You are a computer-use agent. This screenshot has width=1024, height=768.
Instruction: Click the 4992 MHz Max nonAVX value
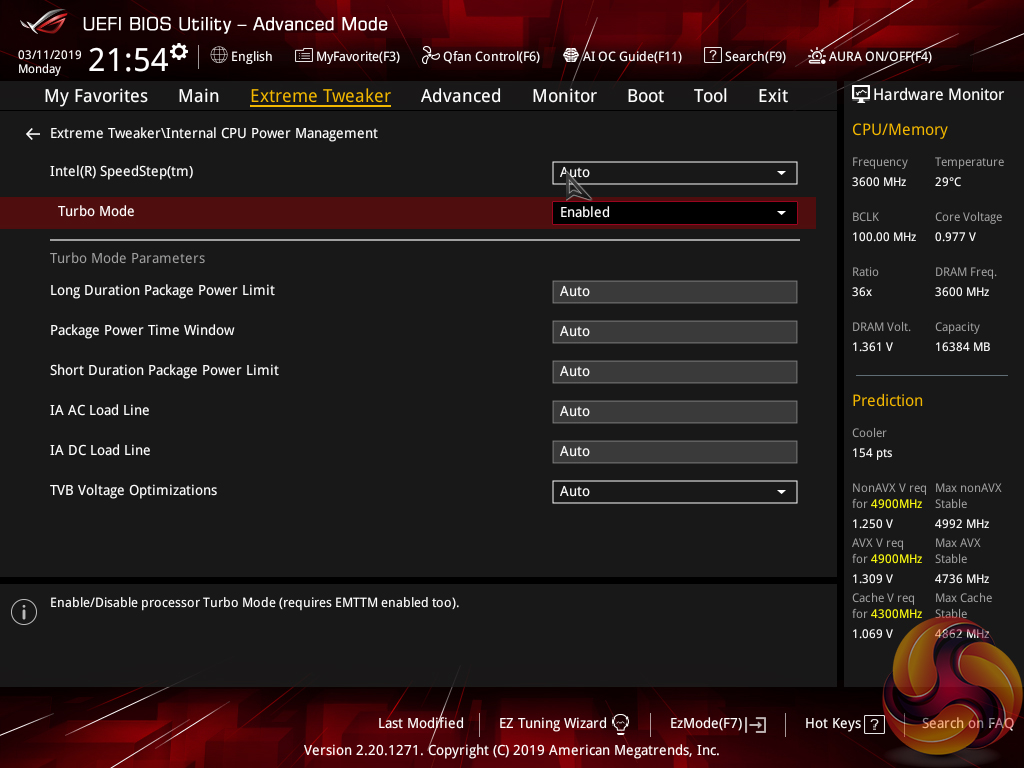(x=961, y=524)
